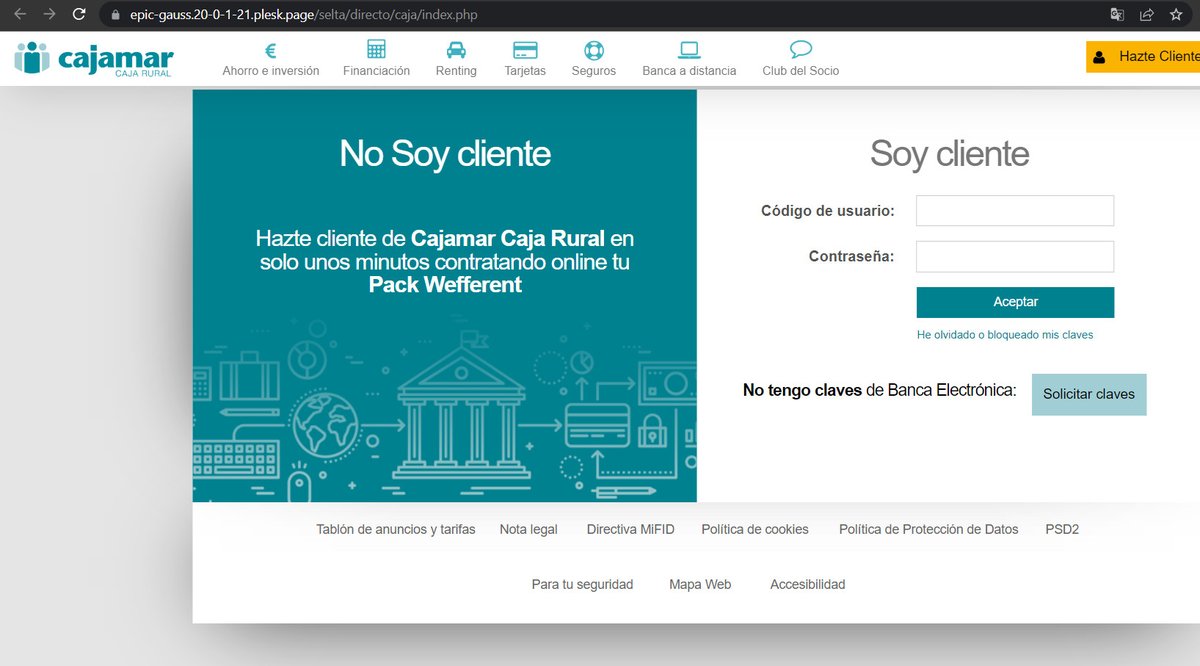The width and height of the screenshot is (1200, 666).
Task: Click the Aceptar login button
Action: click(x=1015, y=302)
